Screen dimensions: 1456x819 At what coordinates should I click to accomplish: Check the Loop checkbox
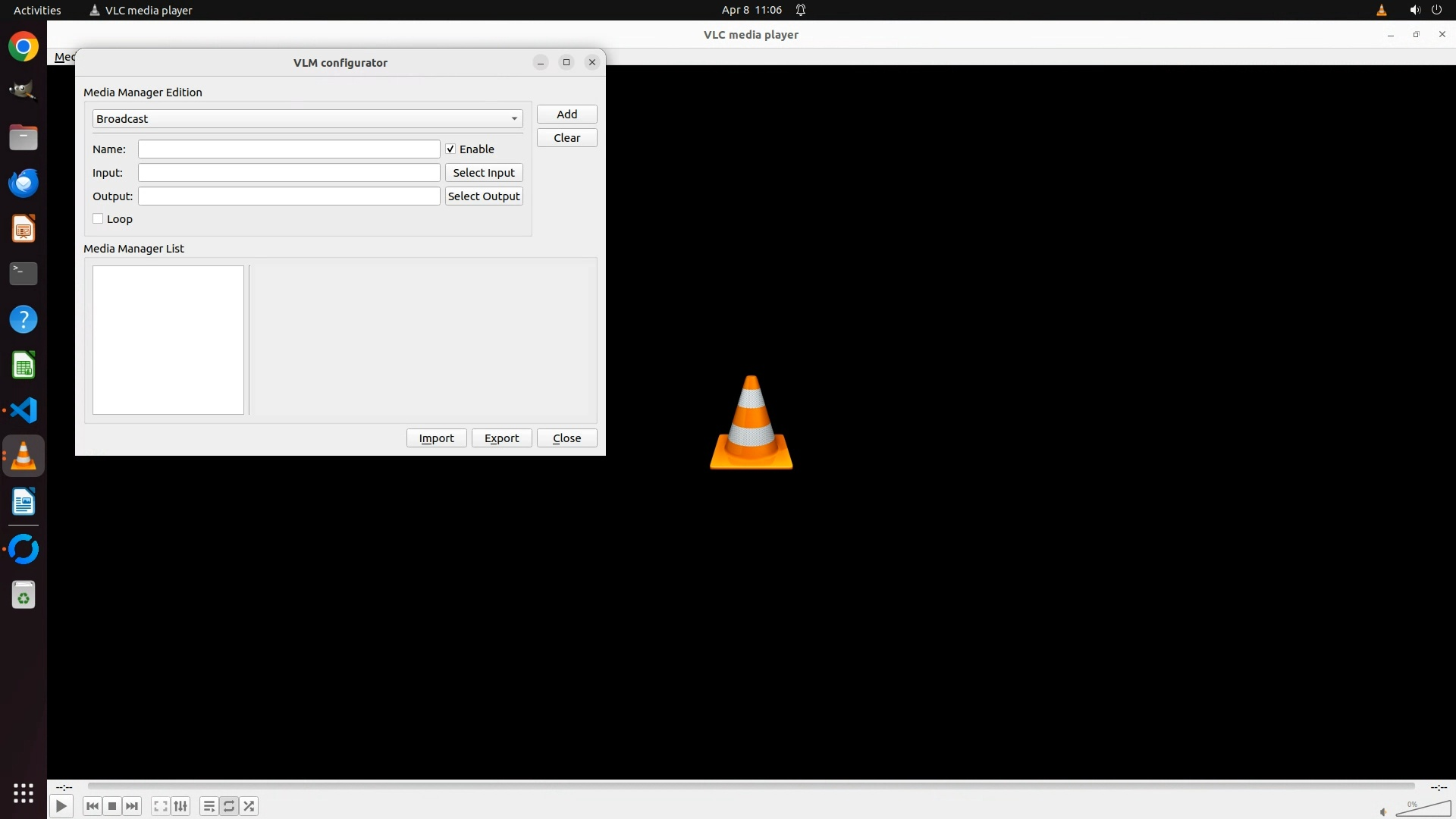pos(99,219)
